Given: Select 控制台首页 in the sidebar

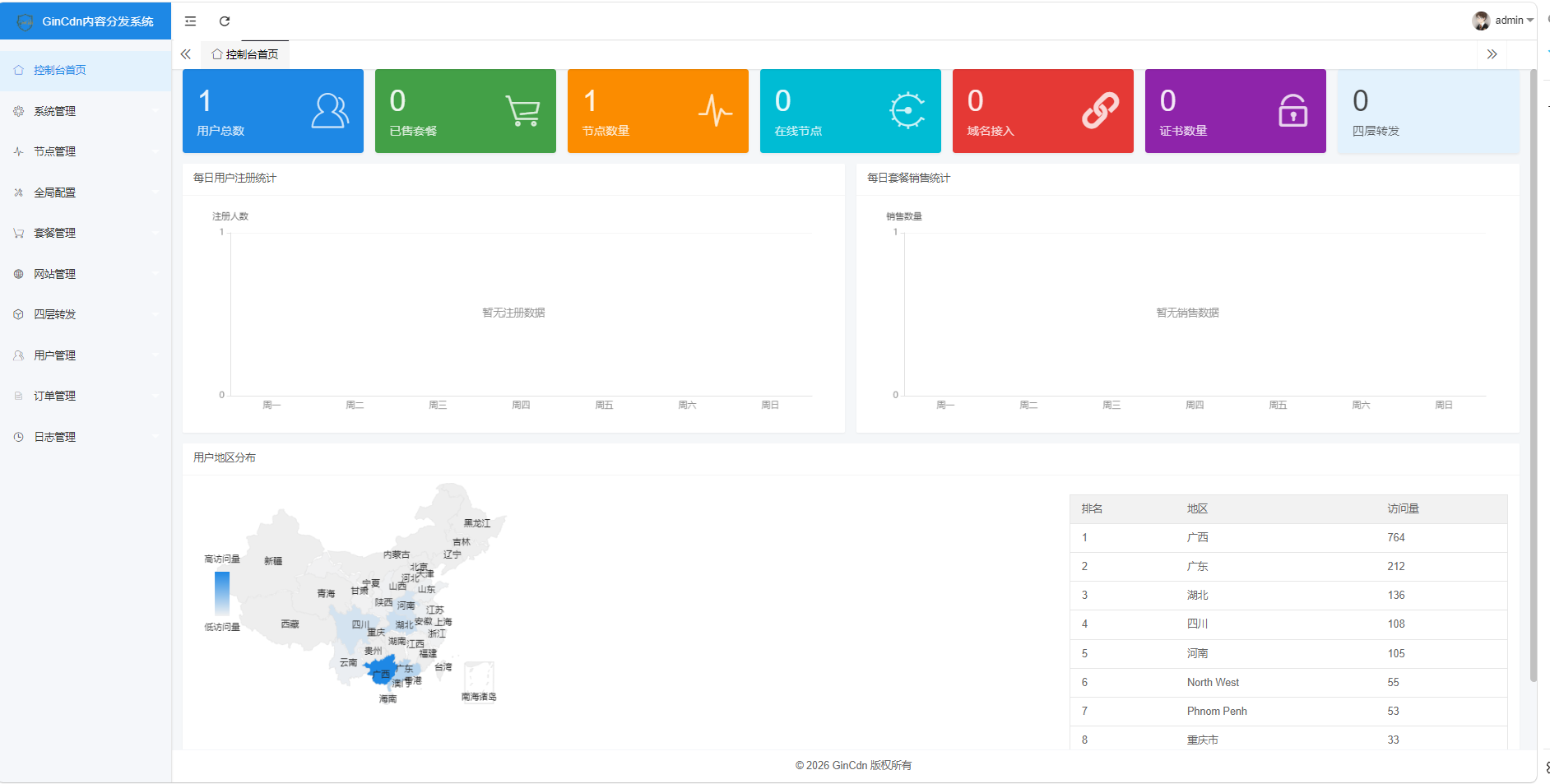Looking at the screenshot, I should 60,70.
